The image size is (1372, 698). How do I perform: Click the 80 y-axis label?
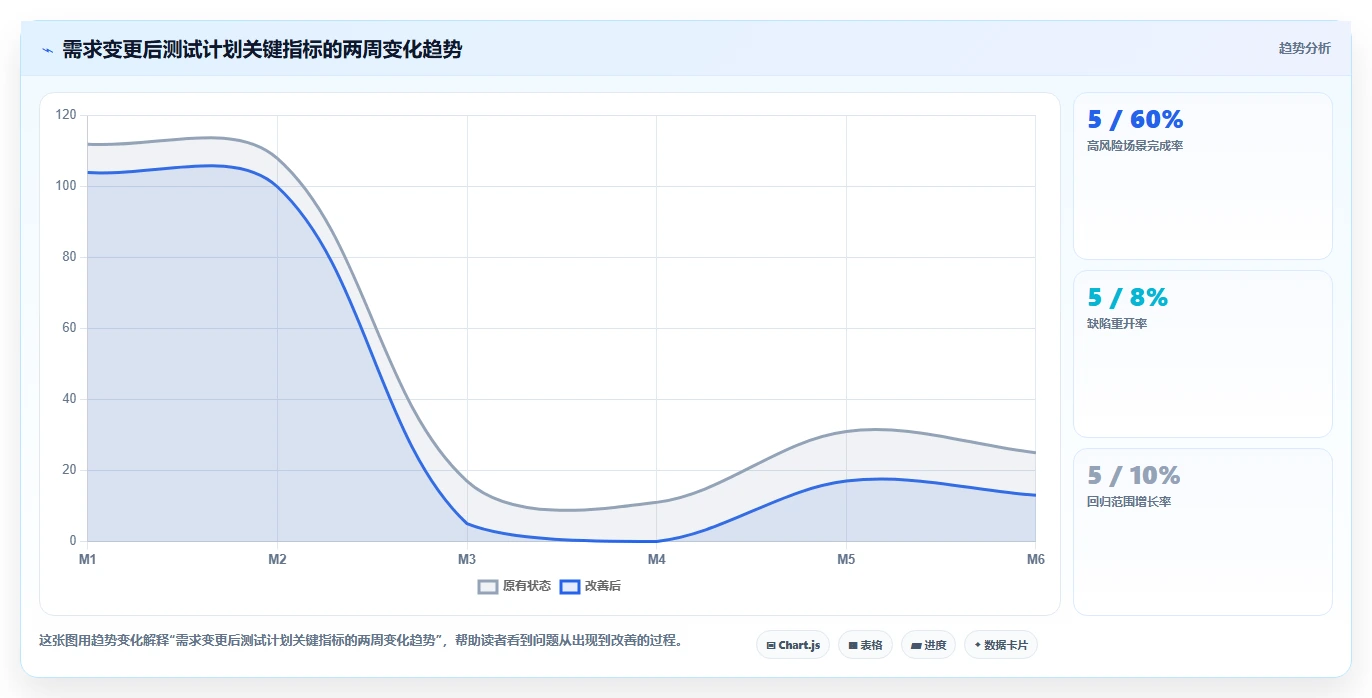pyautogui.click(x=69, y=257)
